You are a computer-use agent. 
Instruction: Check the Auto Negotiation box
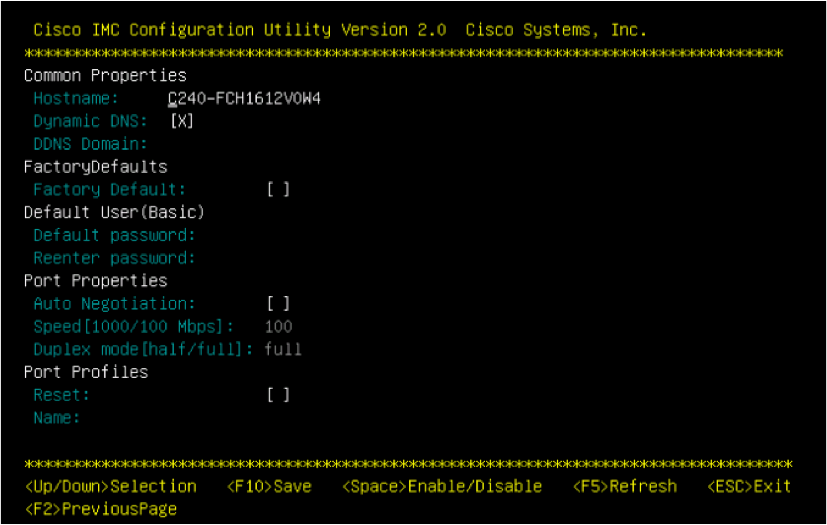(x=278, y=303)
